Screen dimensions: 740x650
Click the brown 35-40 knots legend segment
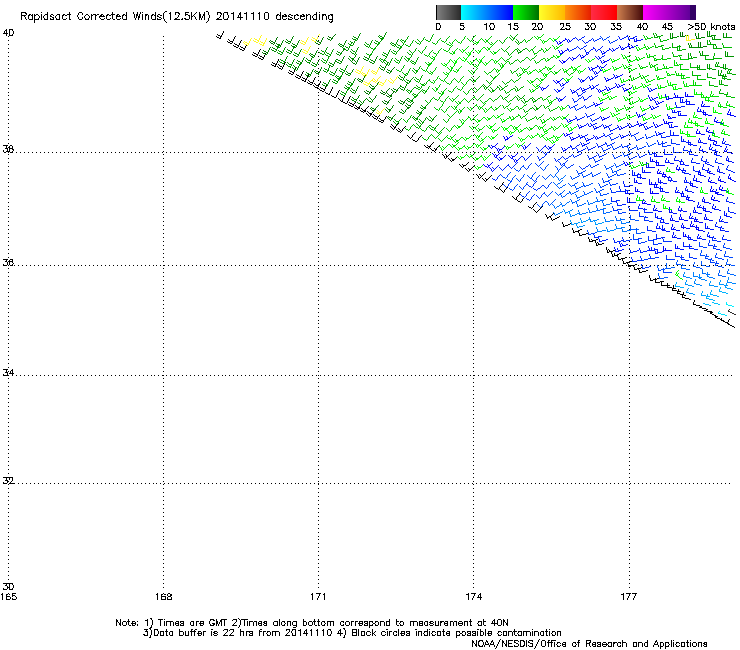pos(630,12)
